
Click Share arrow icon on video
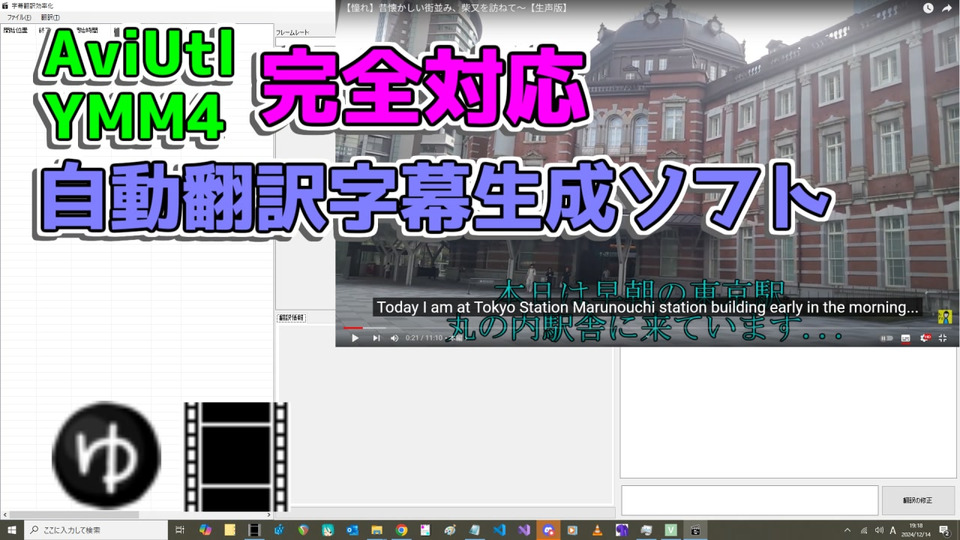pos(947,8)
